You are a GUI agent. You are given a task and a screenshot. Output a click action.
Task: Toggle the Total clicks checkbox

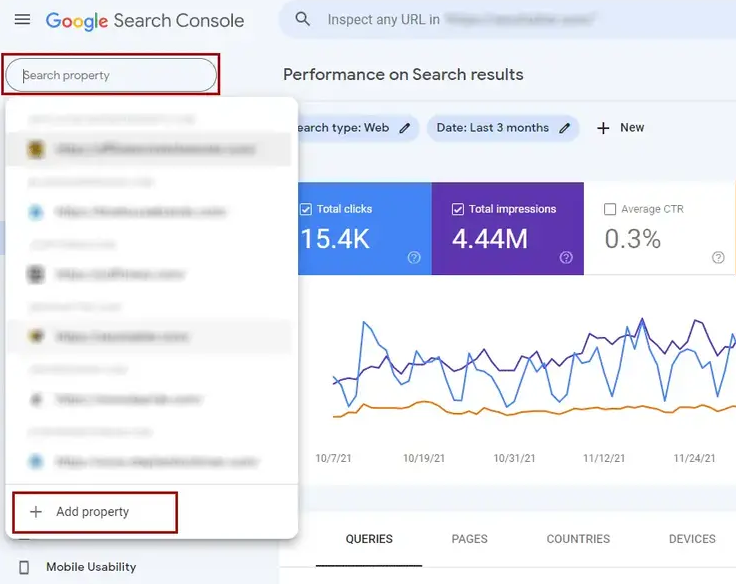click(x=306, y=209)
